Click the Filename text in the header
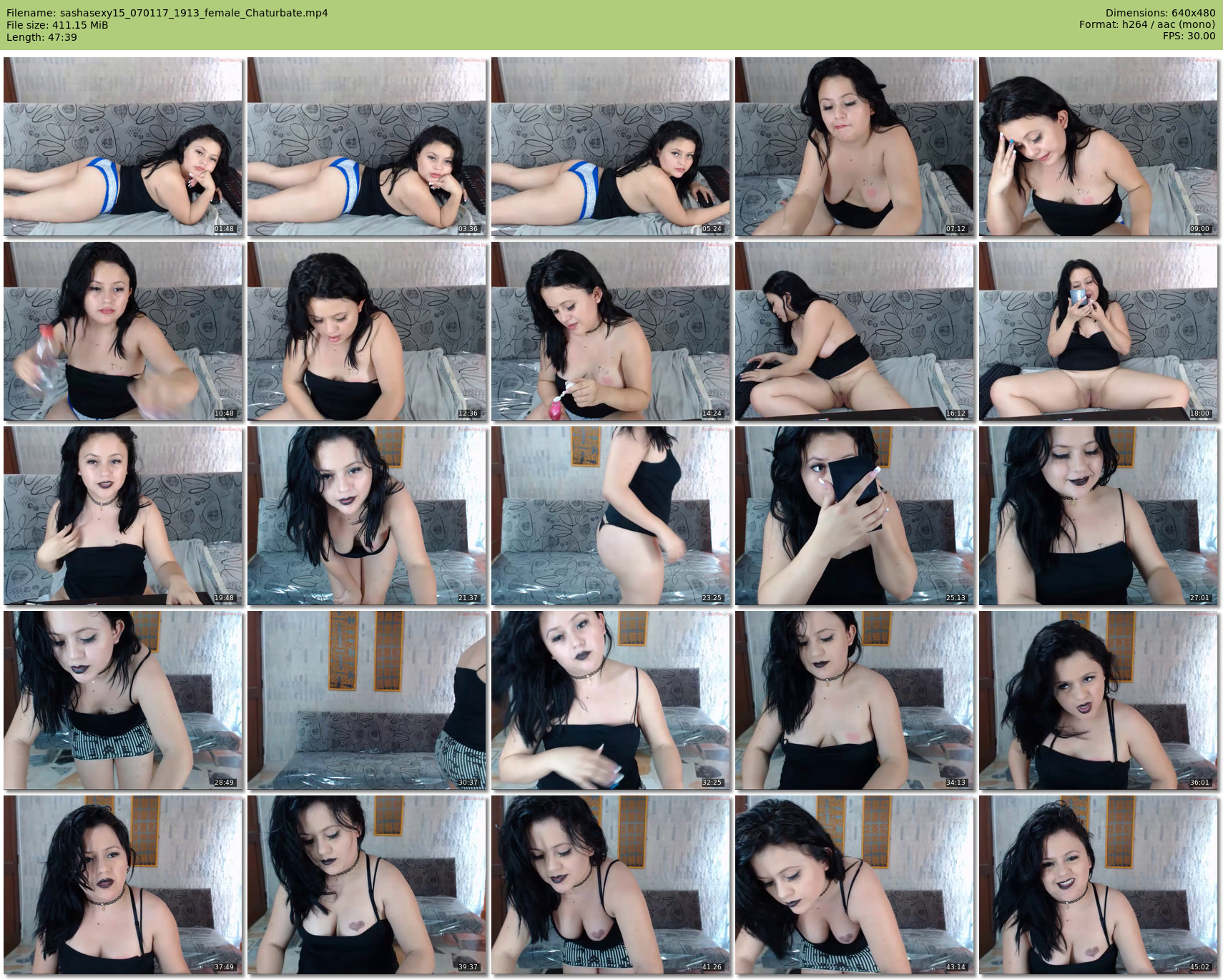Image resolution: width=1223 pixels, height=980 pixels. point(167,13)
